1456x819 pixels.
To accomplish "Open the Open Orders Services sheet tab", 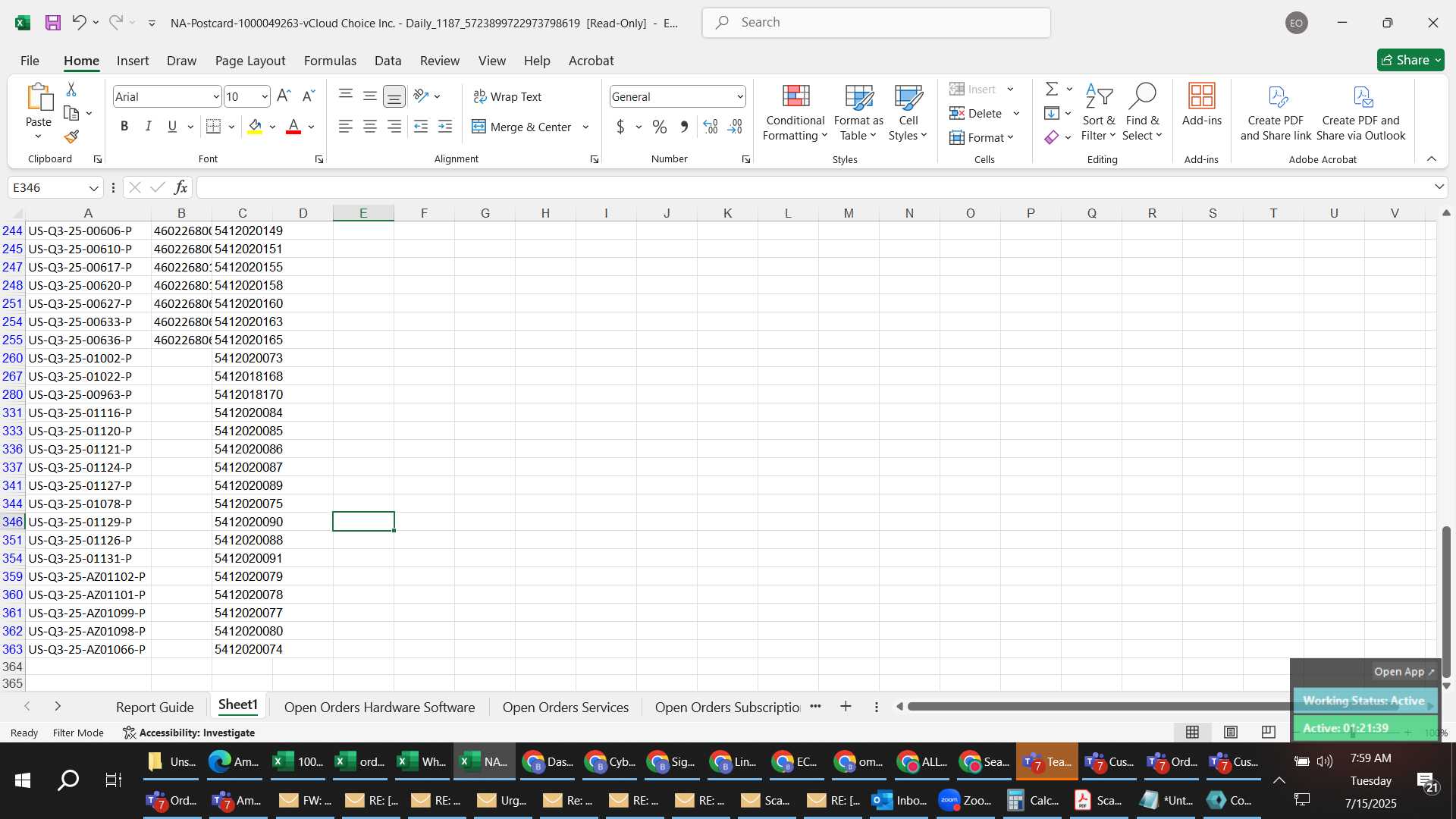I will [x=566, y=707].
